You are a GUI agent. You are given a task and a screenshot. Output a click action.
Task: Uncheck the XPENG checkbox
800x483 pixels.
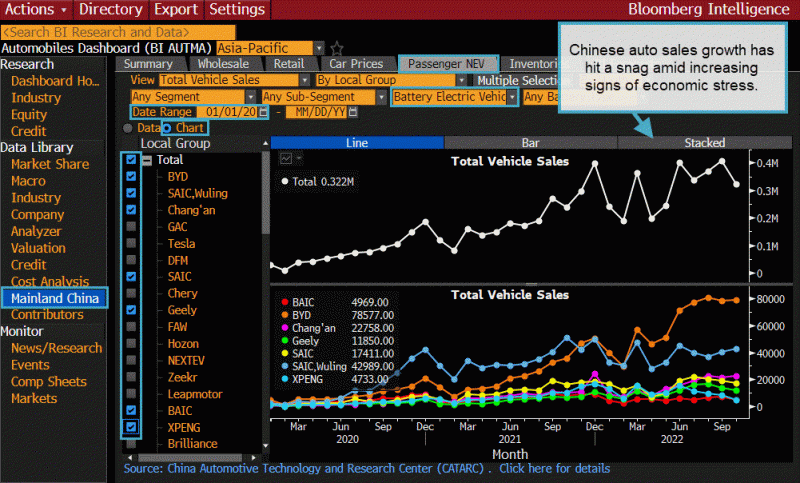(x=131, y=427)
